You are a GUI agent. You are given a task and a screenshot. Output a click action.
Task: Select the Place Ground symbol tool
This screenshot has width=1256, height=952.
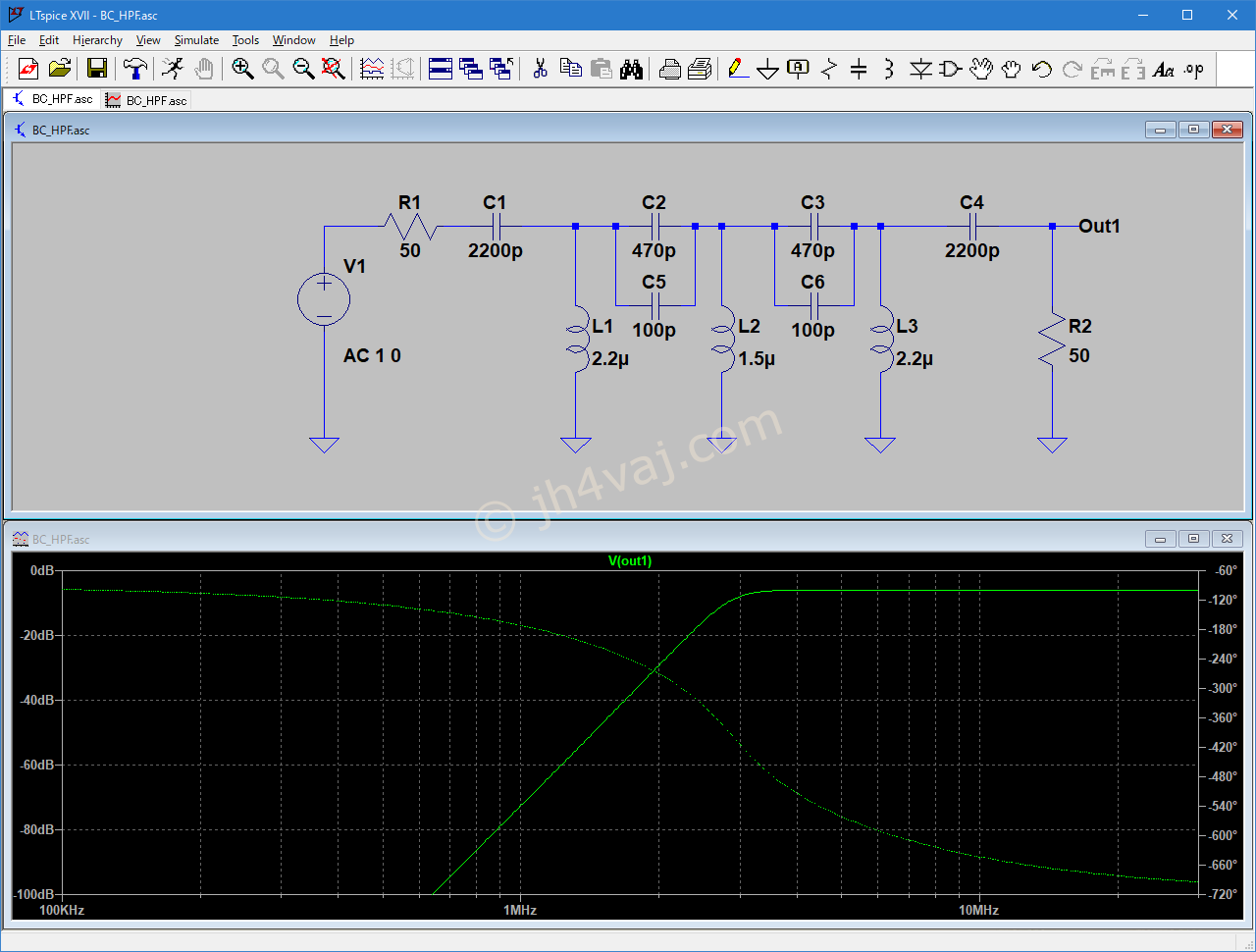(768, 69)
